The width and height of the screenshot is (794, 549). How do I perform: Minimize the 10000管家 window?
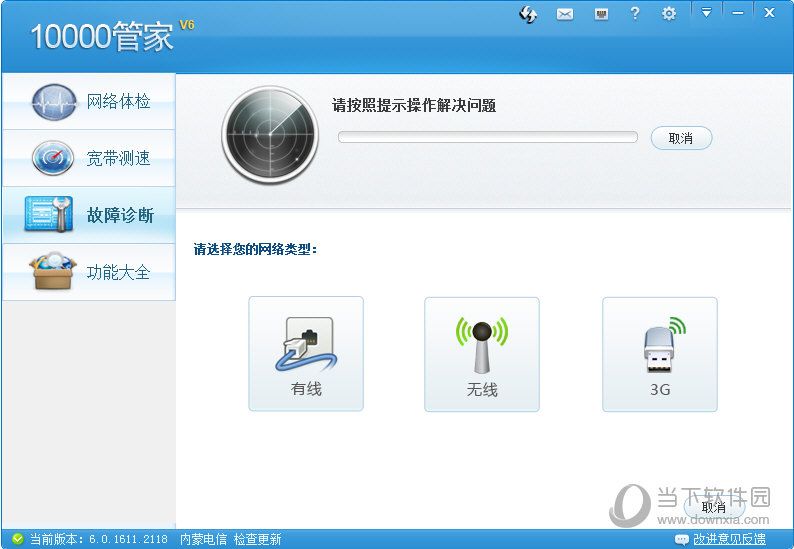pos(738,13)
